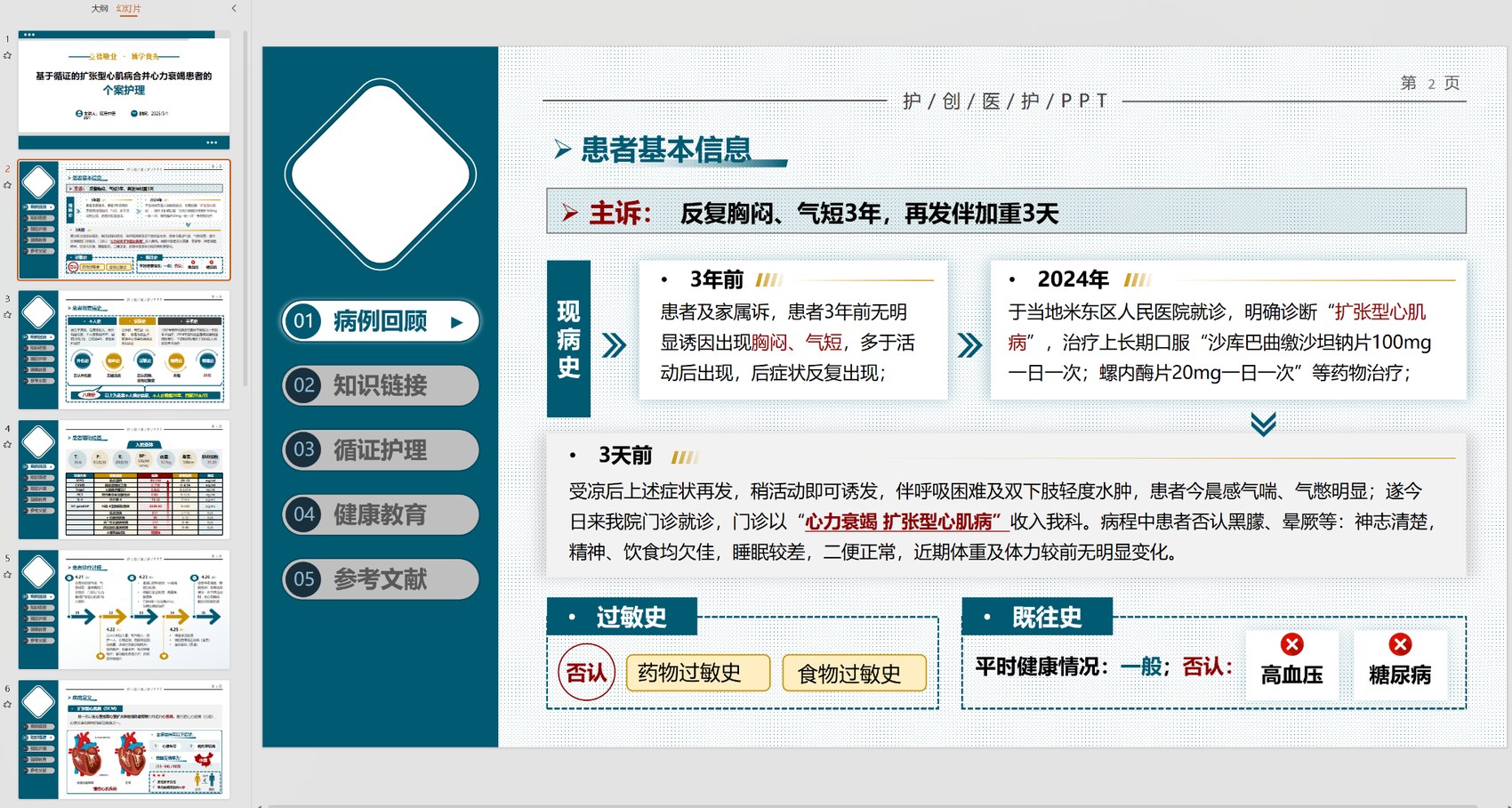Select the red X icon above 高血压
The width and height of the screenshot is (1512, 808).
point(1292,644)
